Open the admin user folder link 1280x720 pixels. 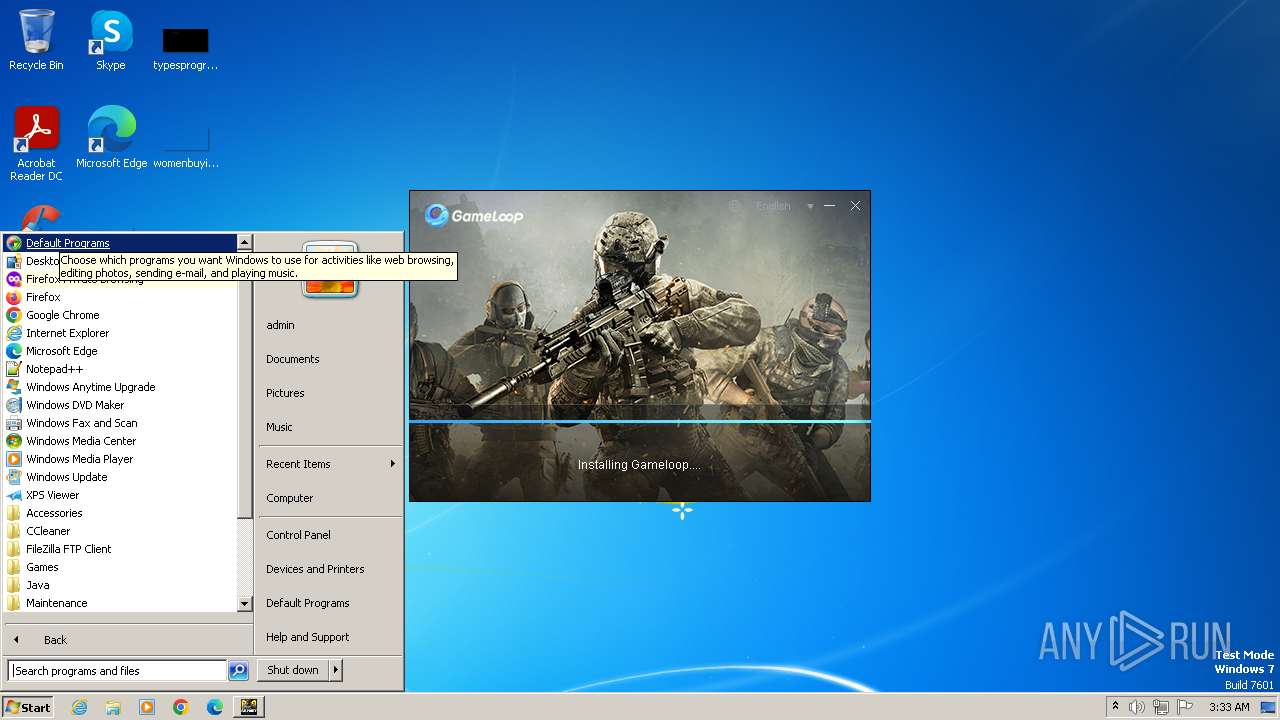tap(330, 325)
